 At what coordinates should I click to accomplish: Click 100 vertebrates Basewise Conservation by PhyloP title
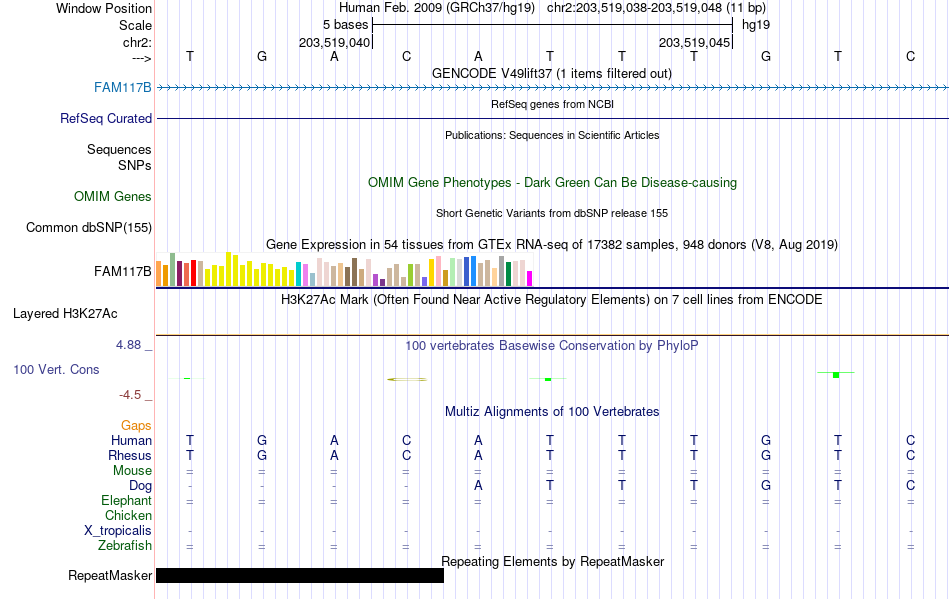pos(552,346)
